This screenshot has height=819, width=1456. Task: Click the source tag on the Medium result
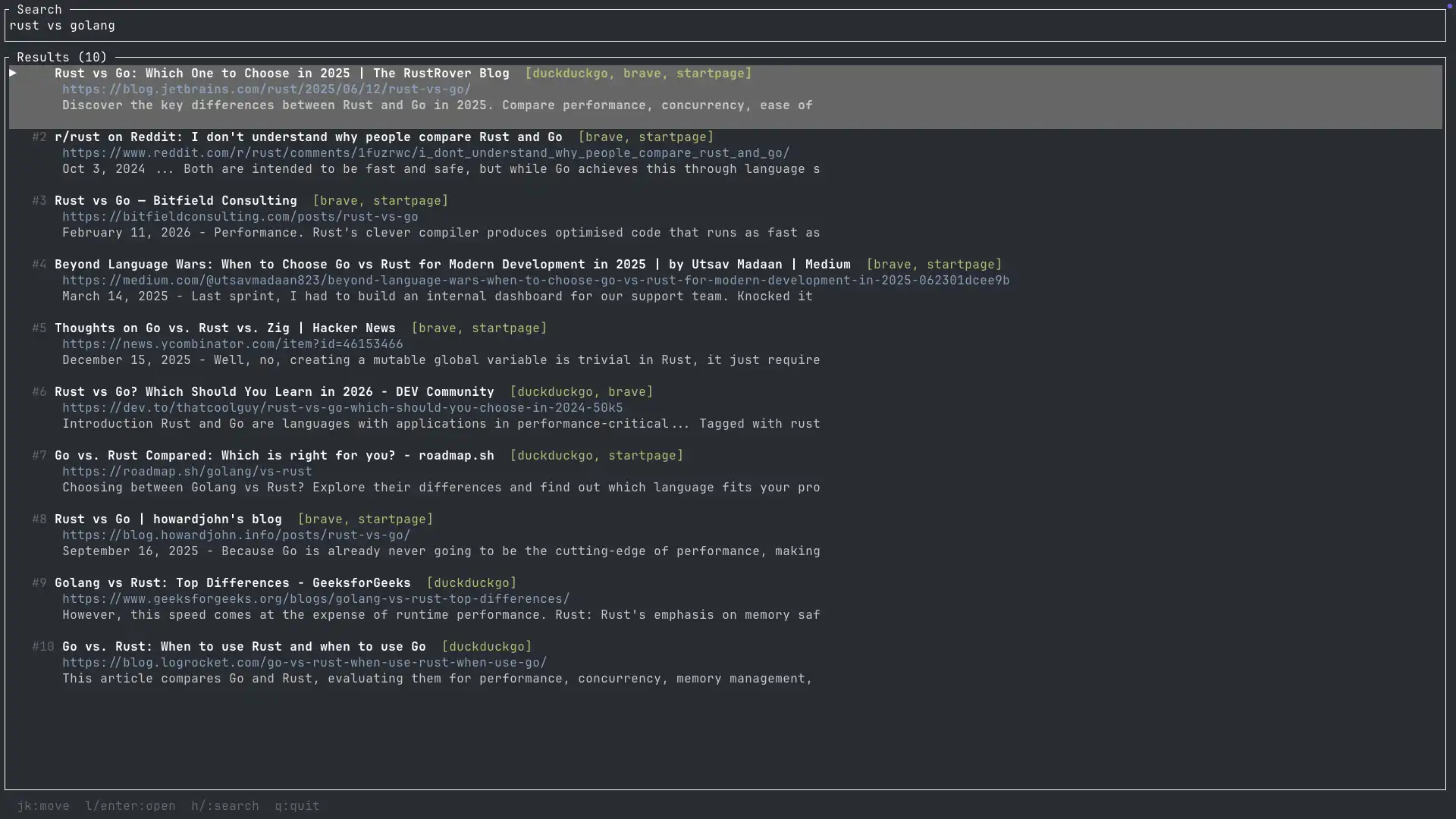(934, 265)
